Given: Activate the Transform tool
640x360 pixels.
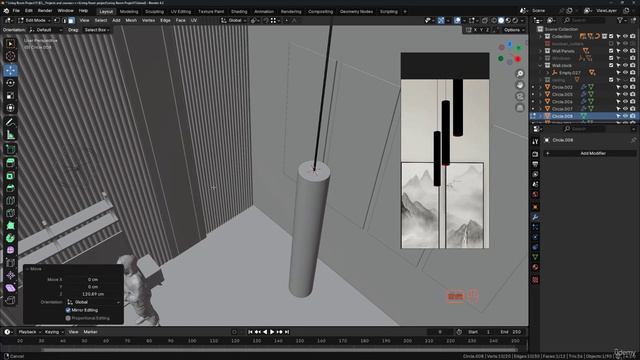Looking at the screenshot, I should 10,108.
